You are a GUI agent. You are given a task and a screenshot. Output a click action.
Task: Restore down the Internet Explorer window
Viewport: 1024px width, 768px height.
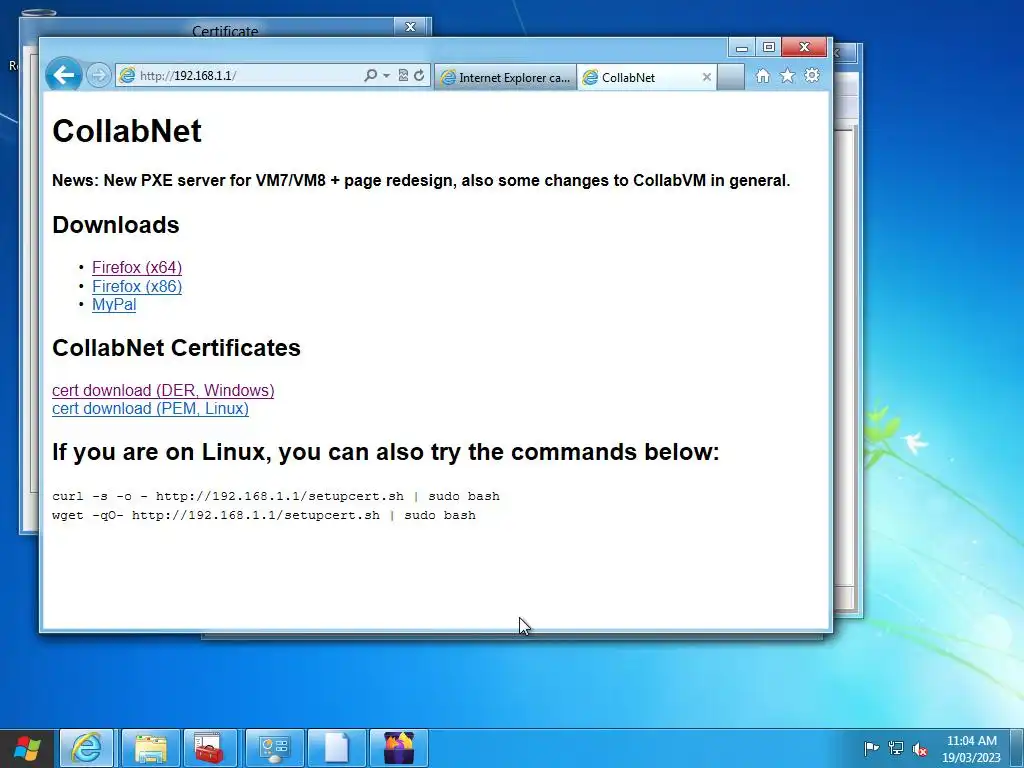tap(769, 48)
